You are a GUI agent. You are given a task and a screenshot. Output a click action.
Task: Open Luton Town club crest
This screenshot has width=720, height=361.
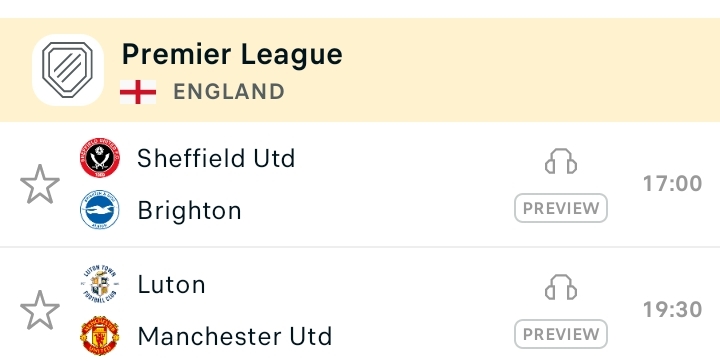point(100,284)
